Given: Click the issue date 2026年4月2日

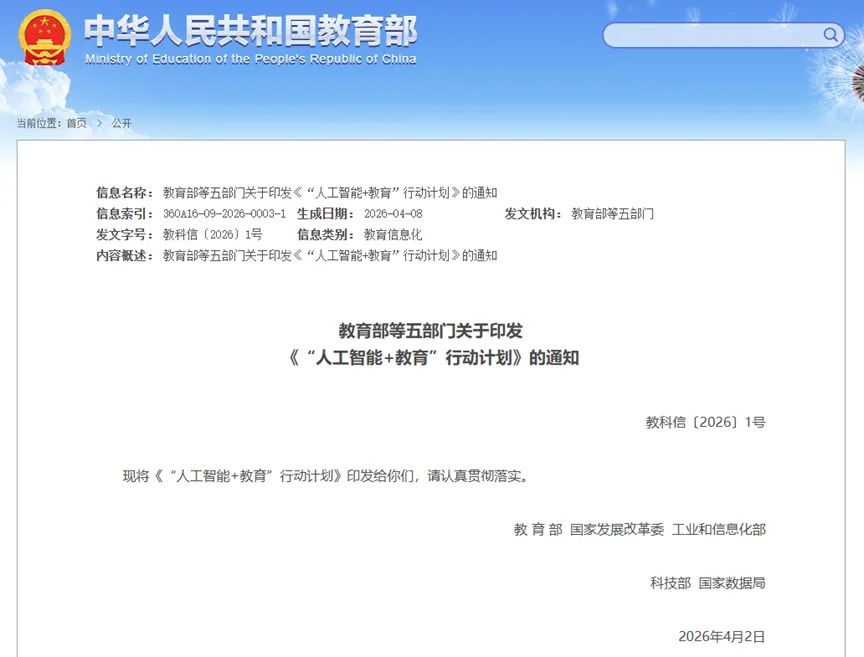Looking at the screenshot, I should [x=722, y=637].
